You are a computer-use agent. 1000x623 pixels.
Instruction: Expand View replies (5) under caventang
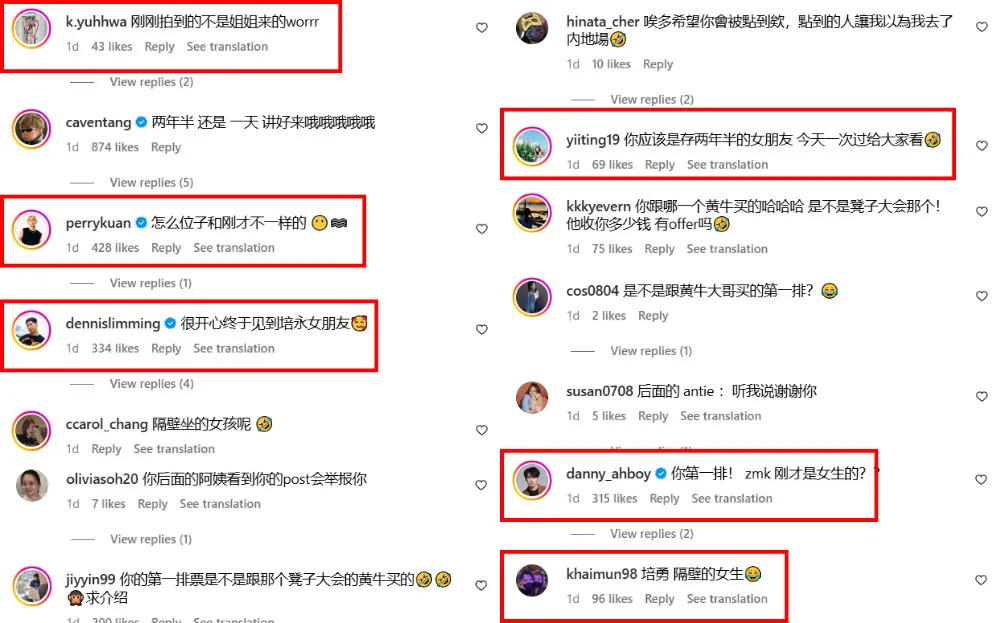tap(151, 182)
